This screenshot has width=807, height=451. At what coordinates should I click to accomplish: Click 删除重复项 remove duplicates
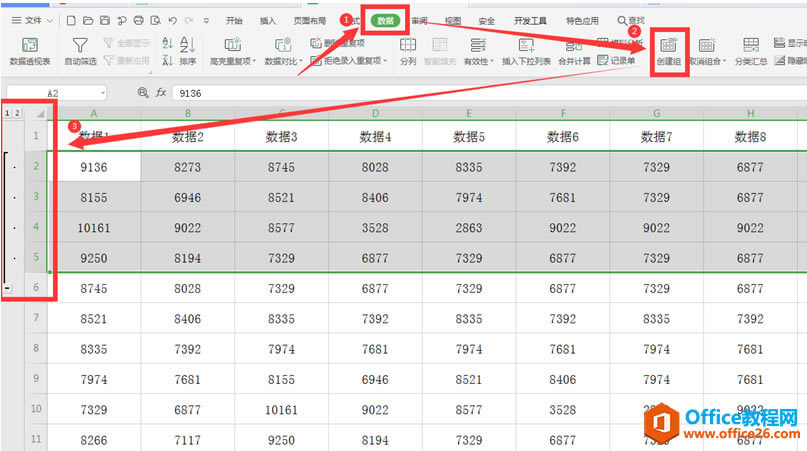click(338, 43)
